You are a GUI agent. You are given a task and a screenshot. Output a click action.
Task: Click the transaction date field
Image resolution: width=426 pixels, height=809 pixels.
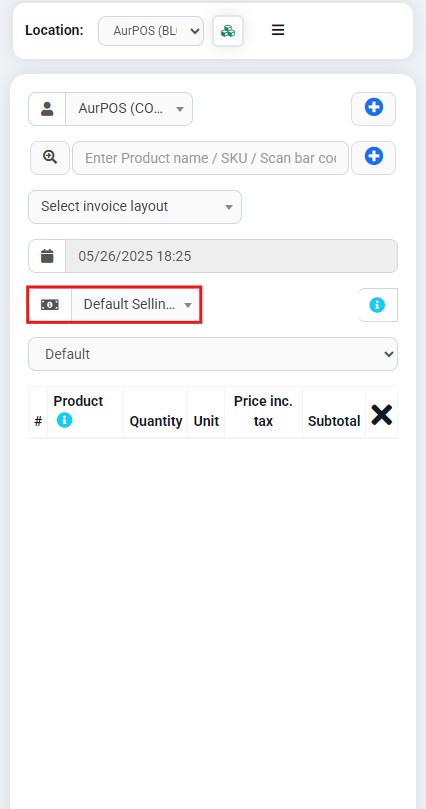pyautogui.click(x=232, y=256)
